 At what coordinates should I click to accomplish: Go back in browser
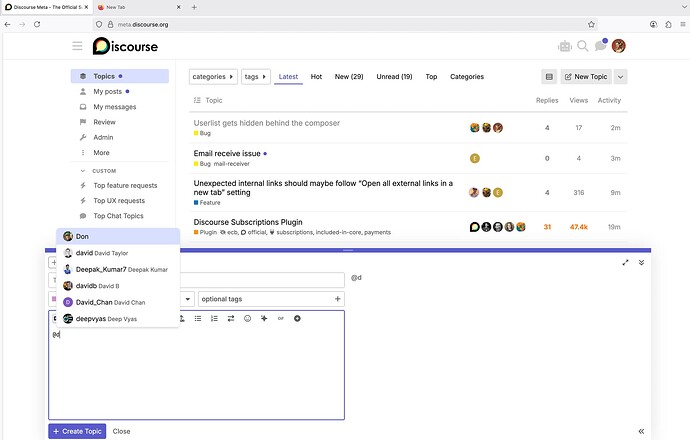7,24
